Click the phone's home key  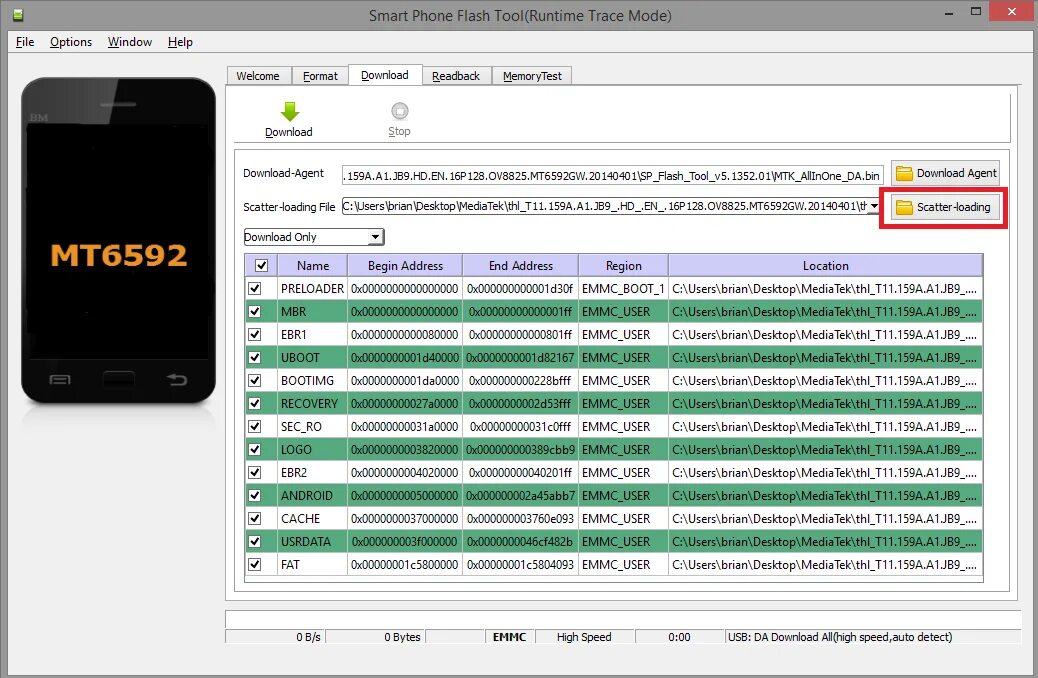(118, 379)
